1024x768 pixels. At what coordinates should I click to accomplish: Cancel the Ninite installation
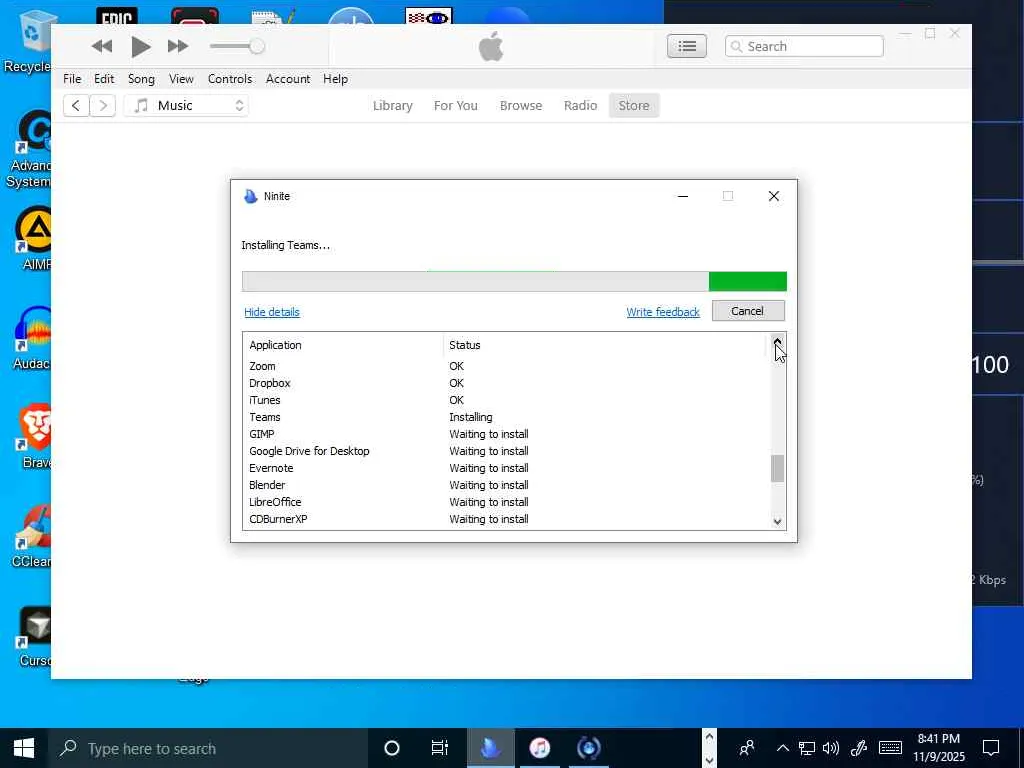click(x=748, y=311)
